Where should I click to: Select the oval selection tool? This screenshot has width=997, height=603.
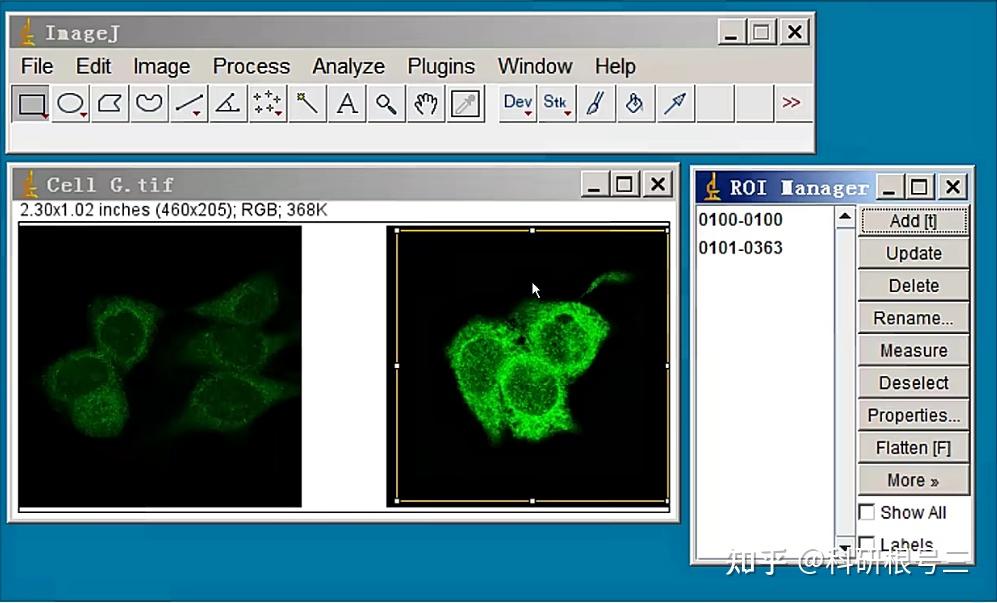coord(70,103)
